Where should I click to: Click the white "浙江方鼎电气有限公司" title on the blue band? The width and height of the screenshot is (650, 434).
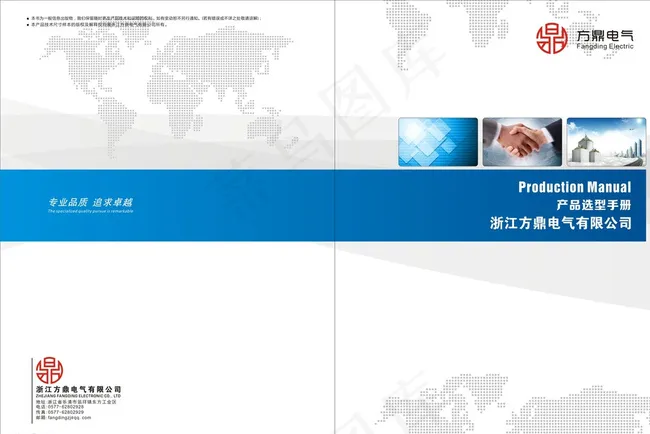coord(560,223)
